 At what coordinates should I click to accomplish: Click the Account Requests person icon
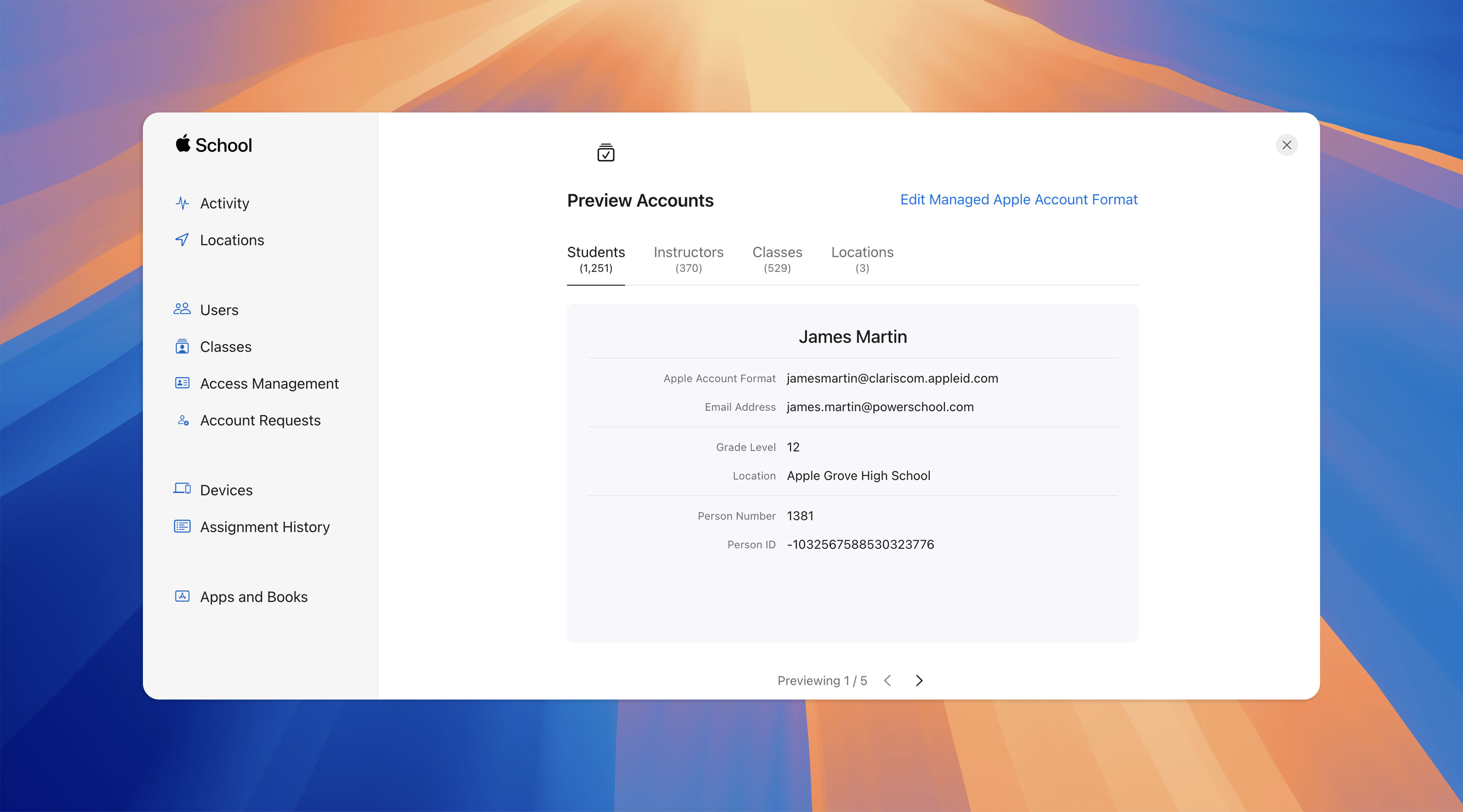pos(183,420)
